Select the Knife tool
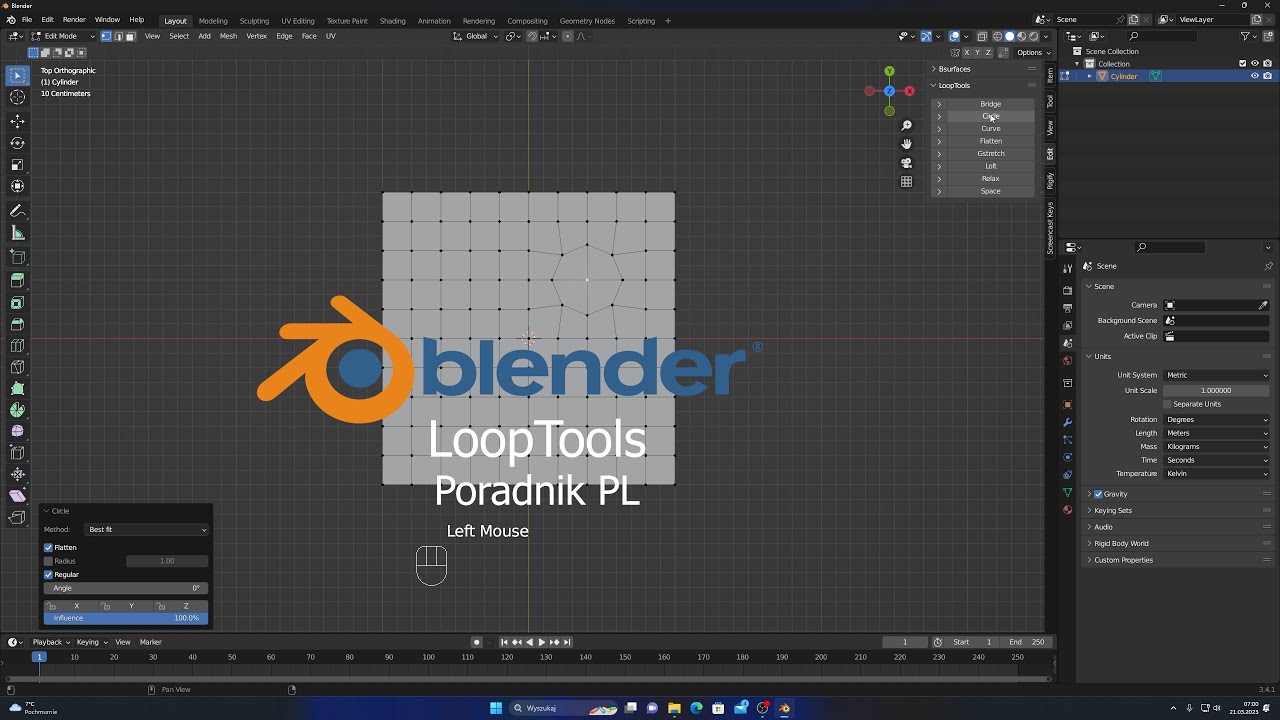The image size is (1280, 720). coord(17,367)
